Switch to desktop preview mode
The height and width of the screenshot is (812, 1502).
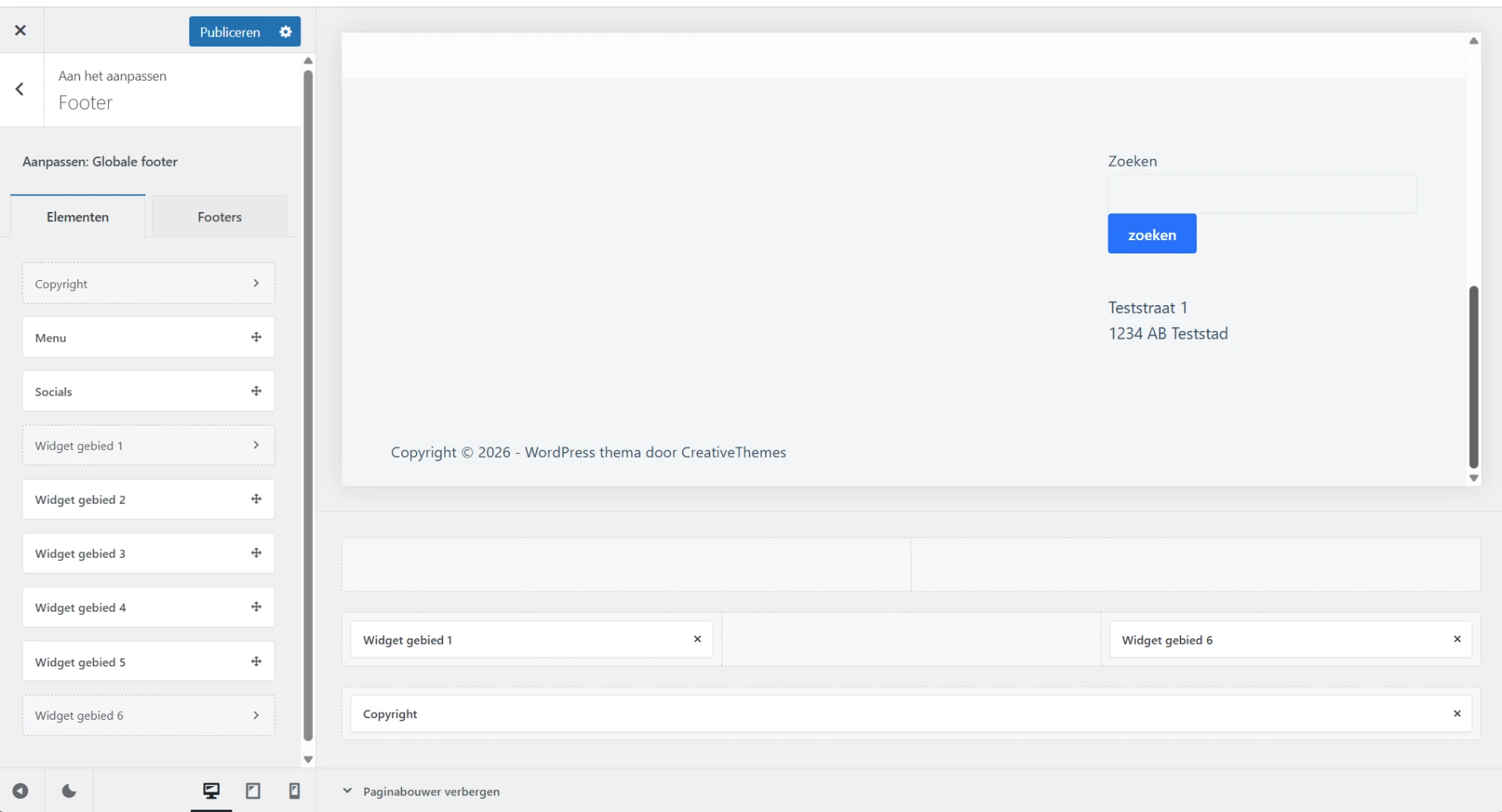(211, 791)
